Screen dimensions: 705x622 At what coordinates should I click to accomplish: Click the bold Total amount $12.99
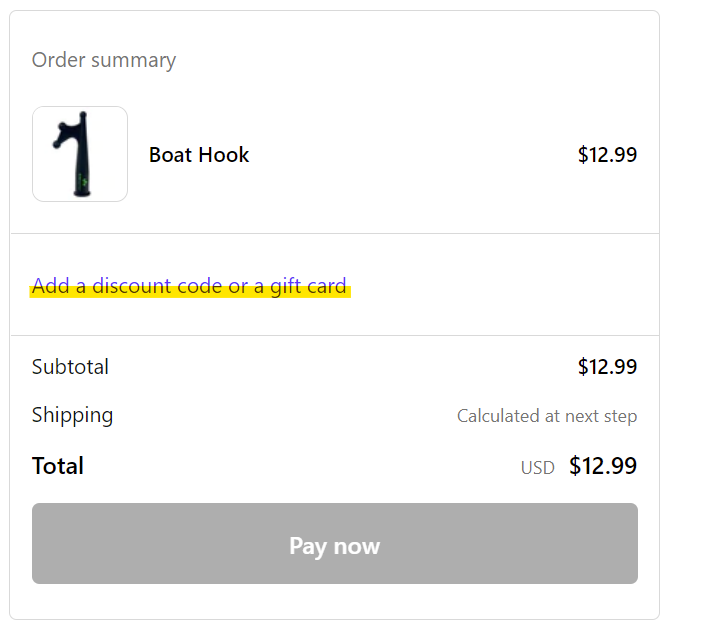pos(602,465)
